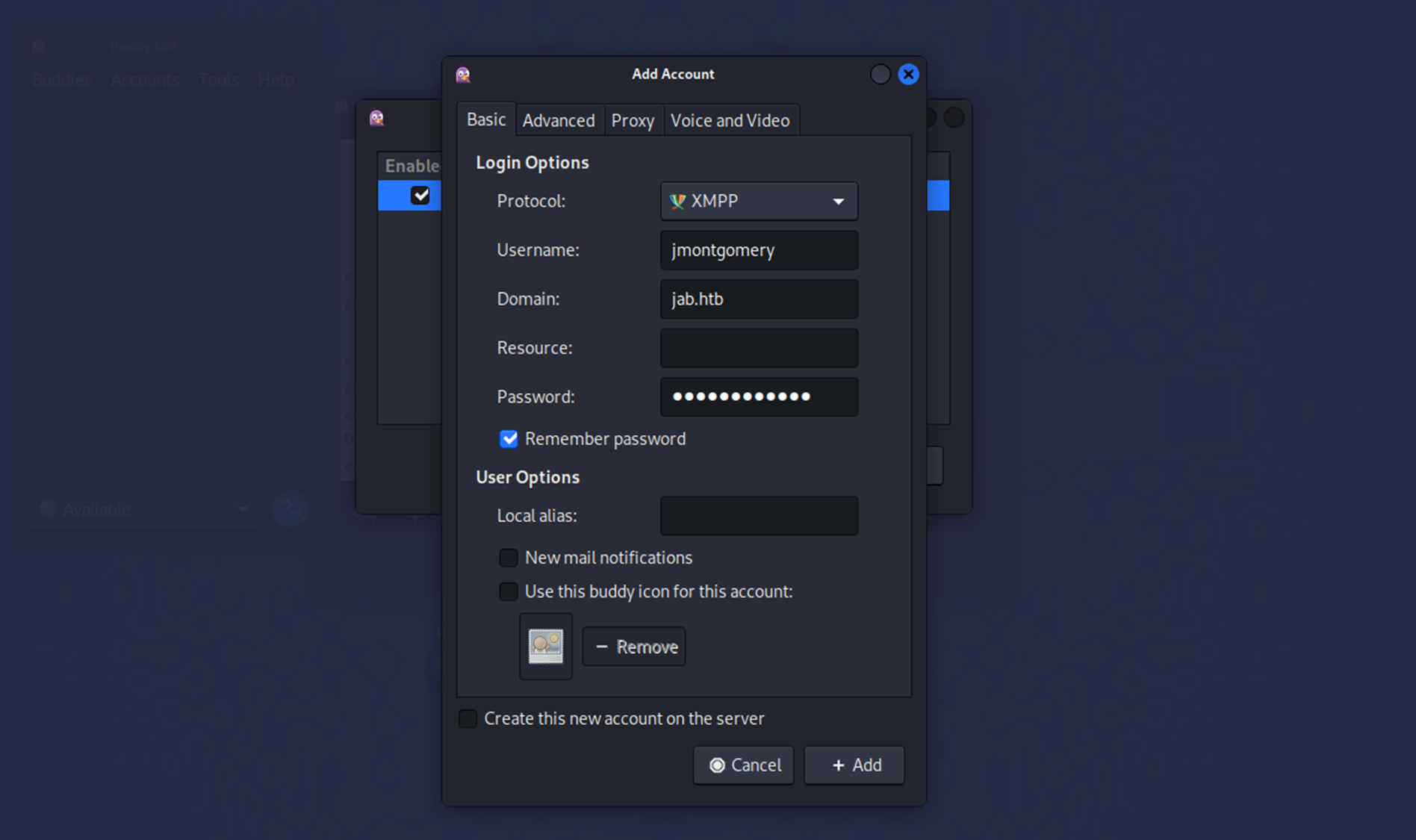Click the Add button

coord(854,765)
